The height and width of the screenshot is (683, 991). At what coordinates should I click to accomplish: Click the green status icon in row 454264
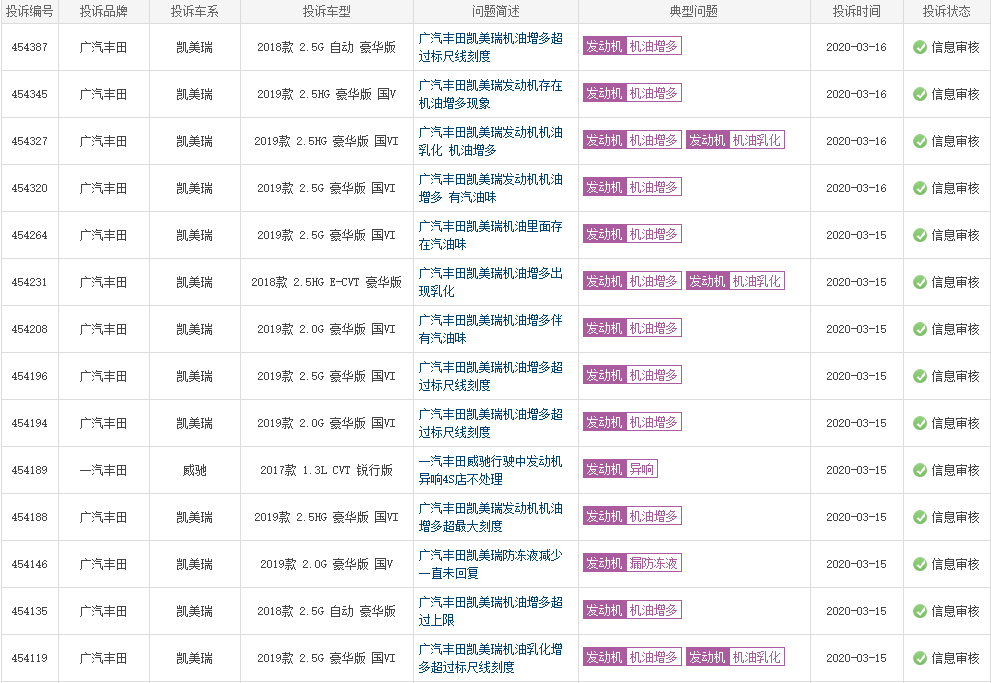coord(920,235)
